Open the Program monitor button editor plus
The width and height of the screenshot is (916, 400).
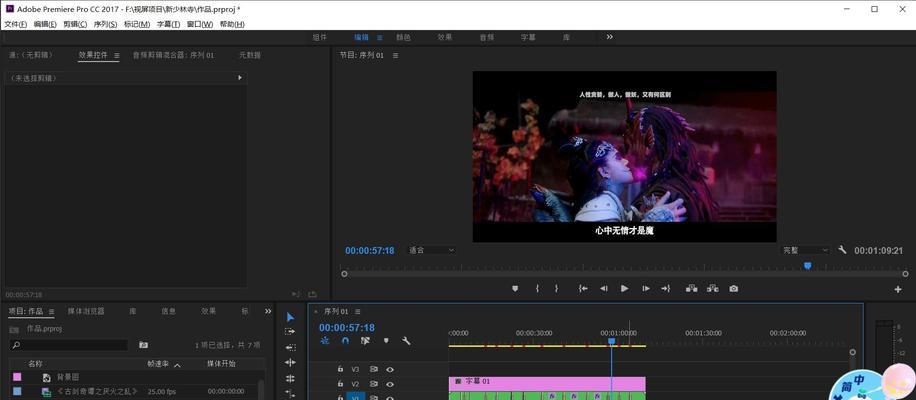[x=898, y=289]
